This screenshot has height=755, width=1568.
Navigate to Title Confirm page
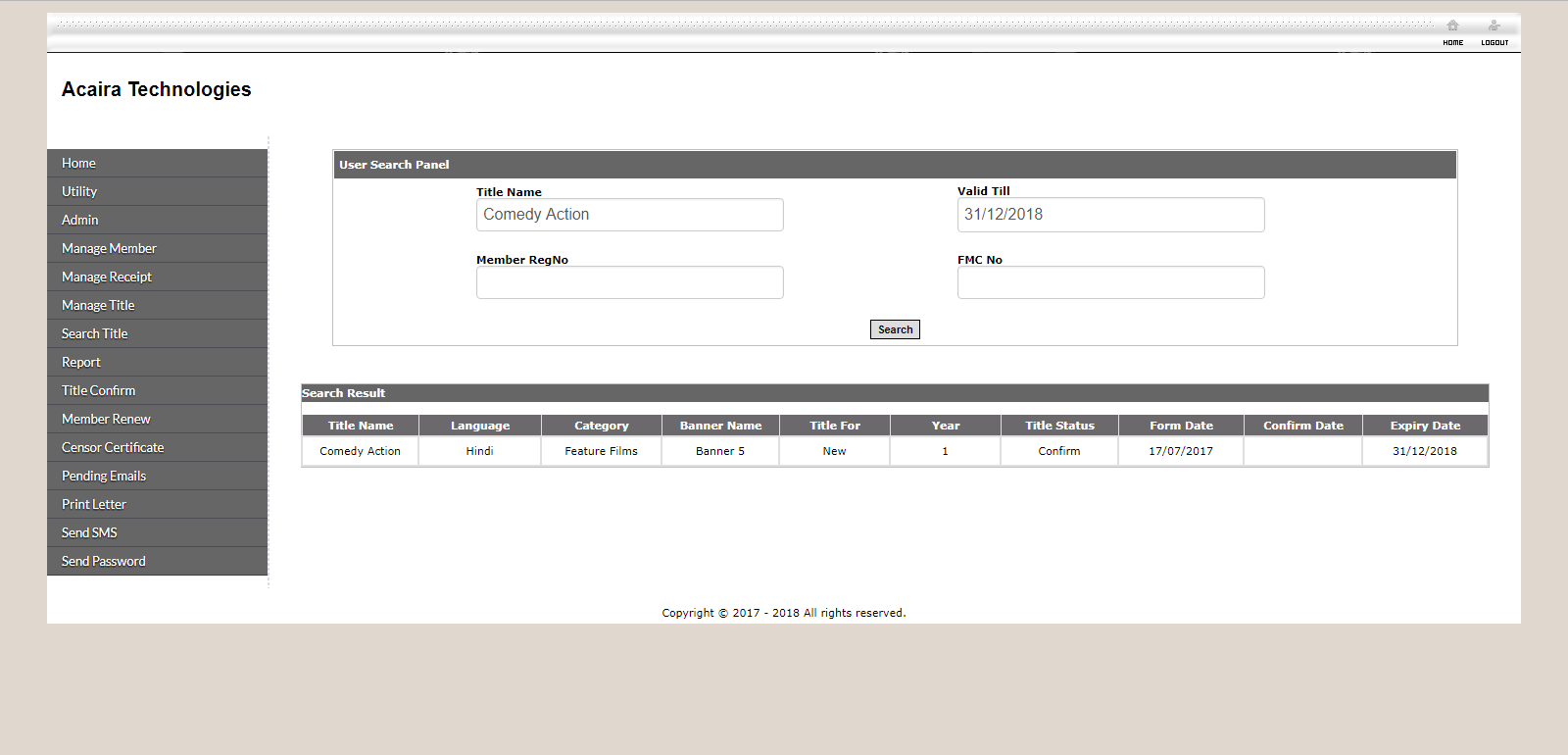[99, 391]
